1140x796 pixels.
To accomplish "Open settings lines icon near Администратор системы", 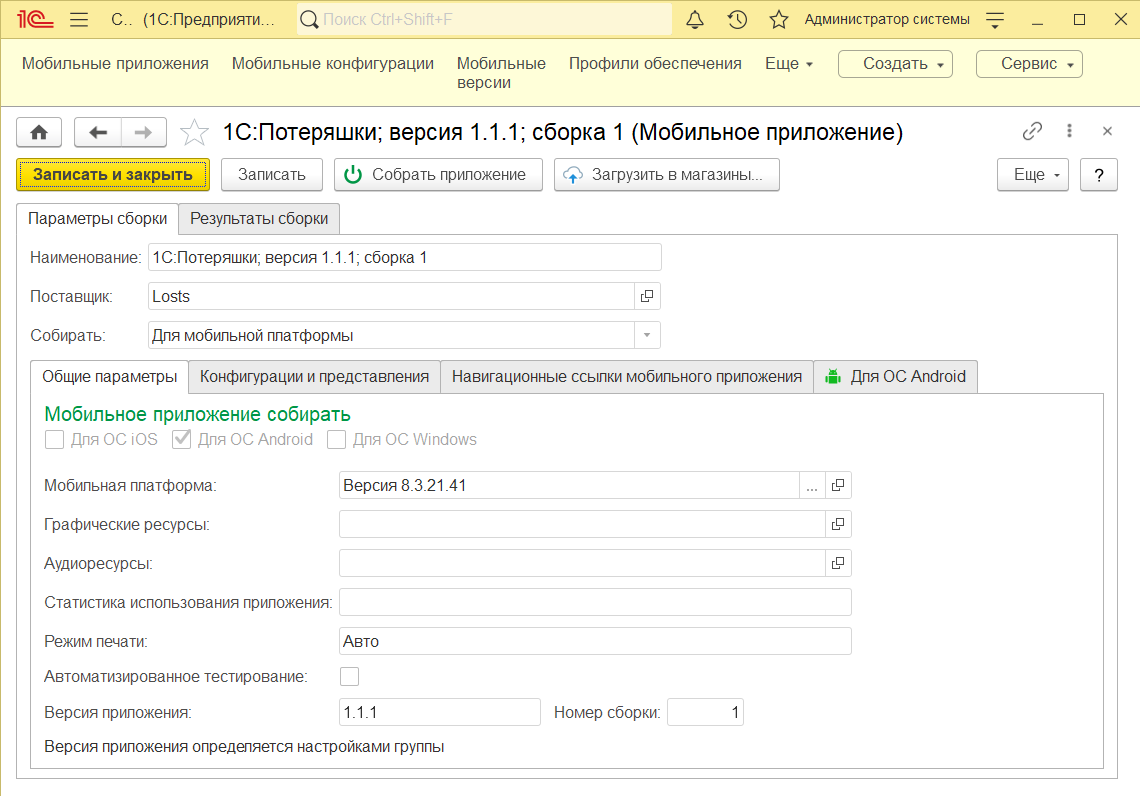I will point(995,20).
